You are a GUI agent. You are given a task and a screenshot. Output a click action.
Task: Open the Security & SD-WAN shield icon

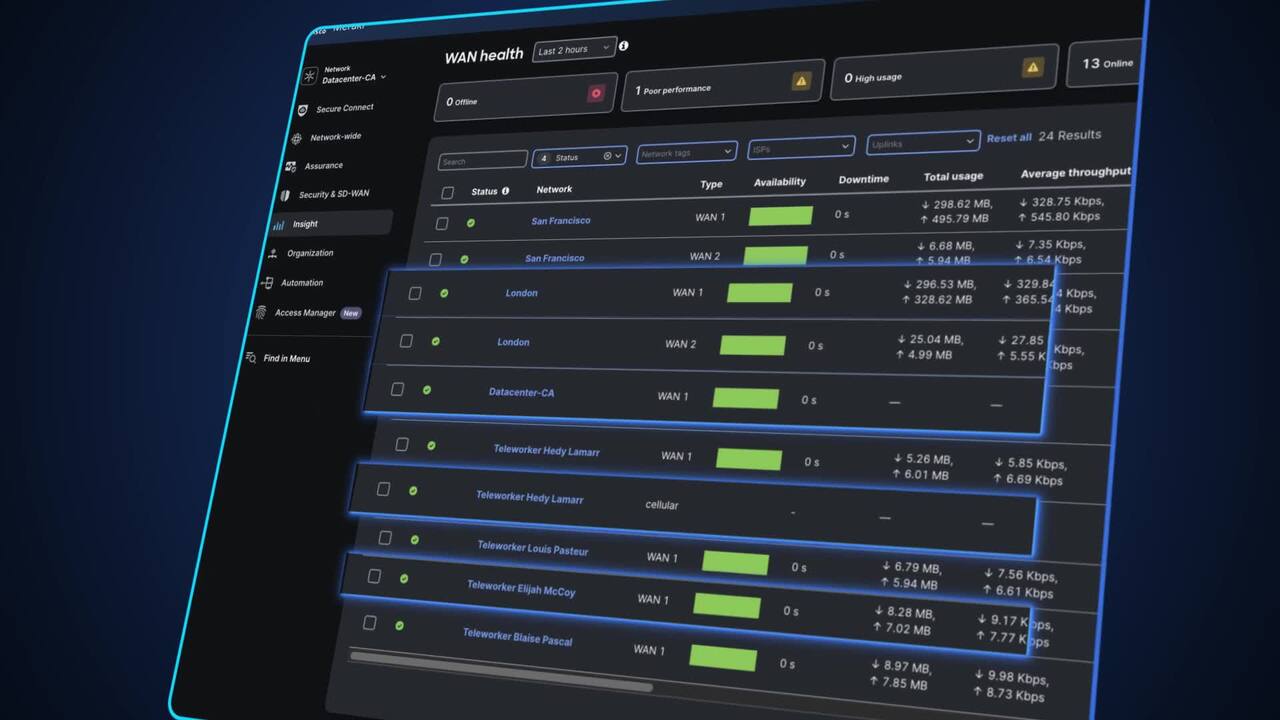coord(285,196)
